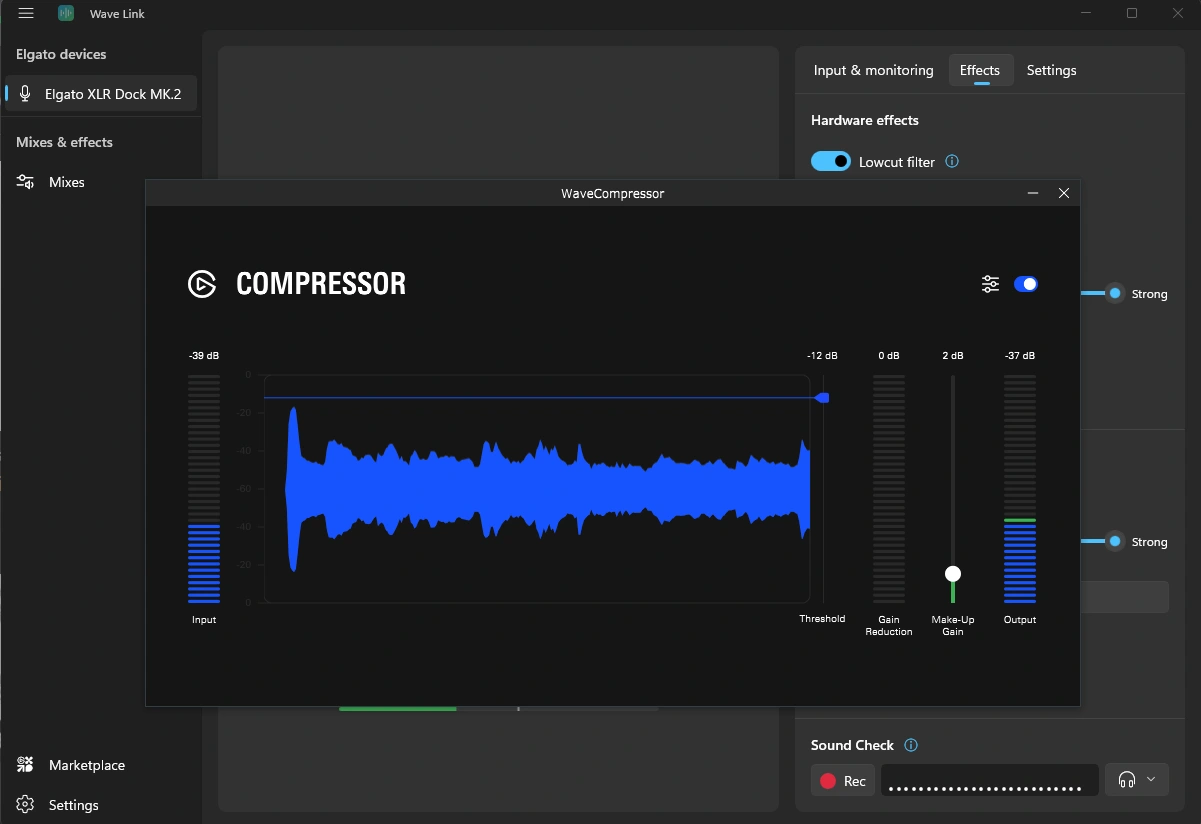The image size is (1201, 824).
Task: Open Marketplace from the sidebar
Action: pos(86,765)
